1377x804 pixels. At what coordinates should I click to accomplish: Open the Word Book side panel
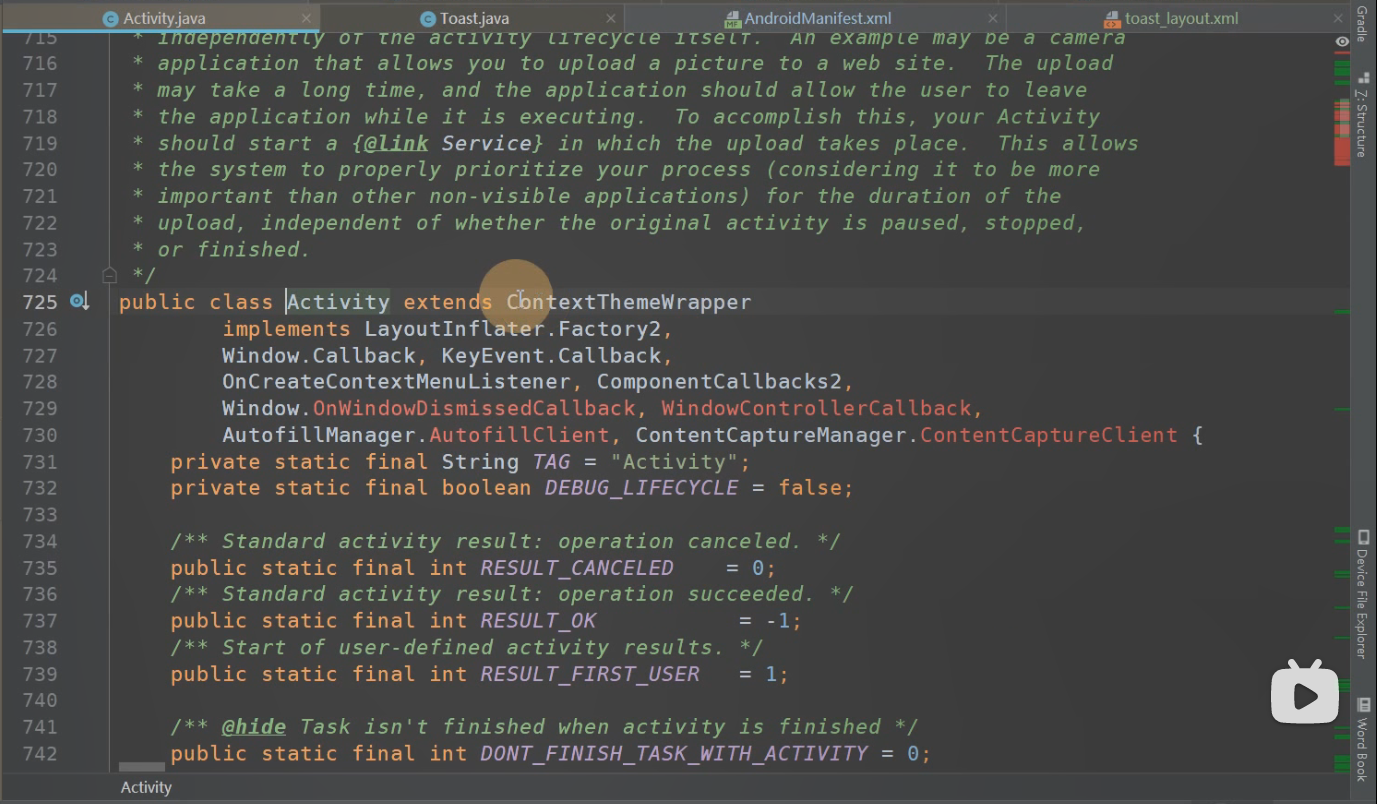tap(1362, 740)
